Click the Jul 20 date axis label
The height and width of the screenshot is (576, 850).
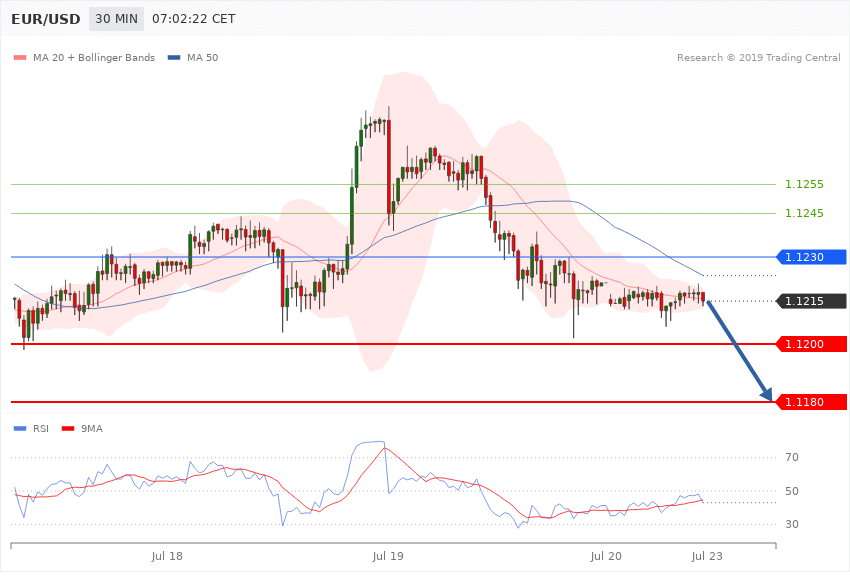(606, 556)
